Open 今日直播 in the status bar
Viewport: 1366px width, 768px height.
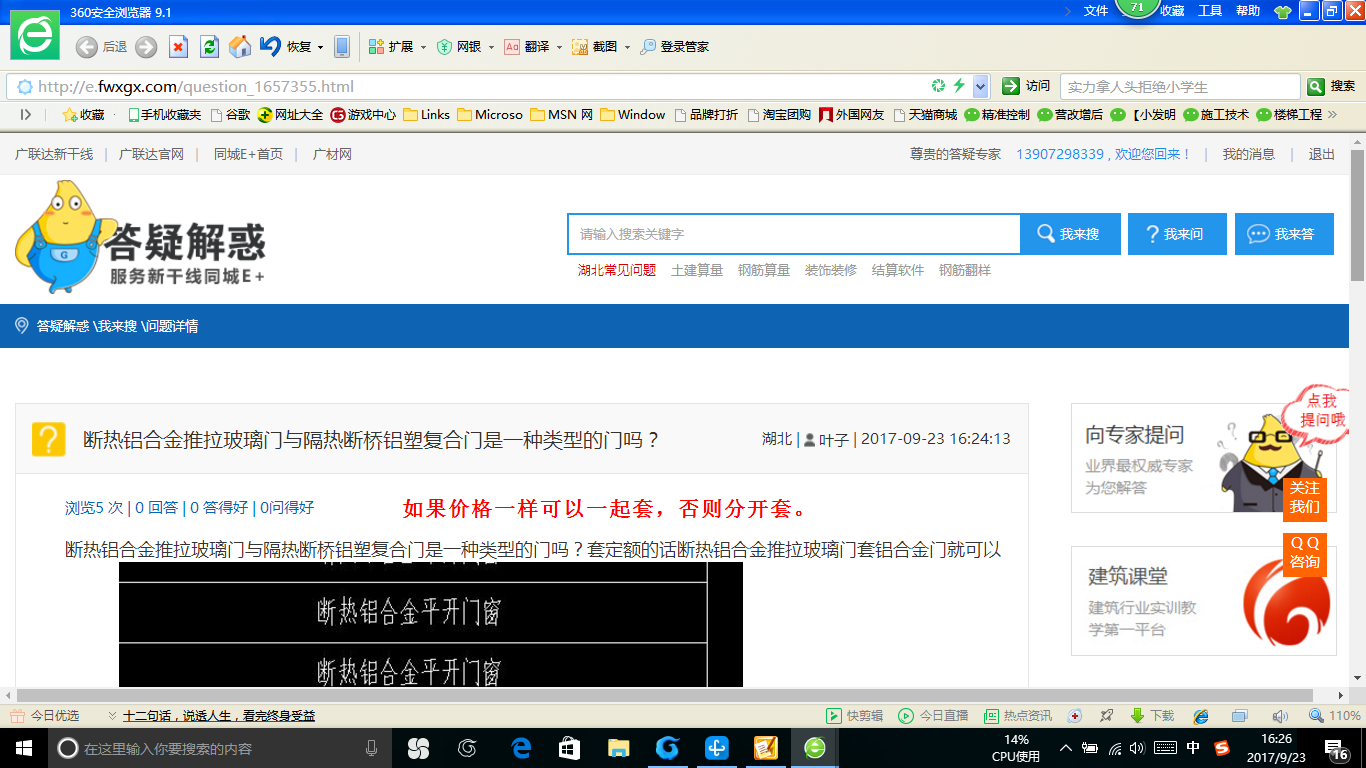(x=933, y=716)
